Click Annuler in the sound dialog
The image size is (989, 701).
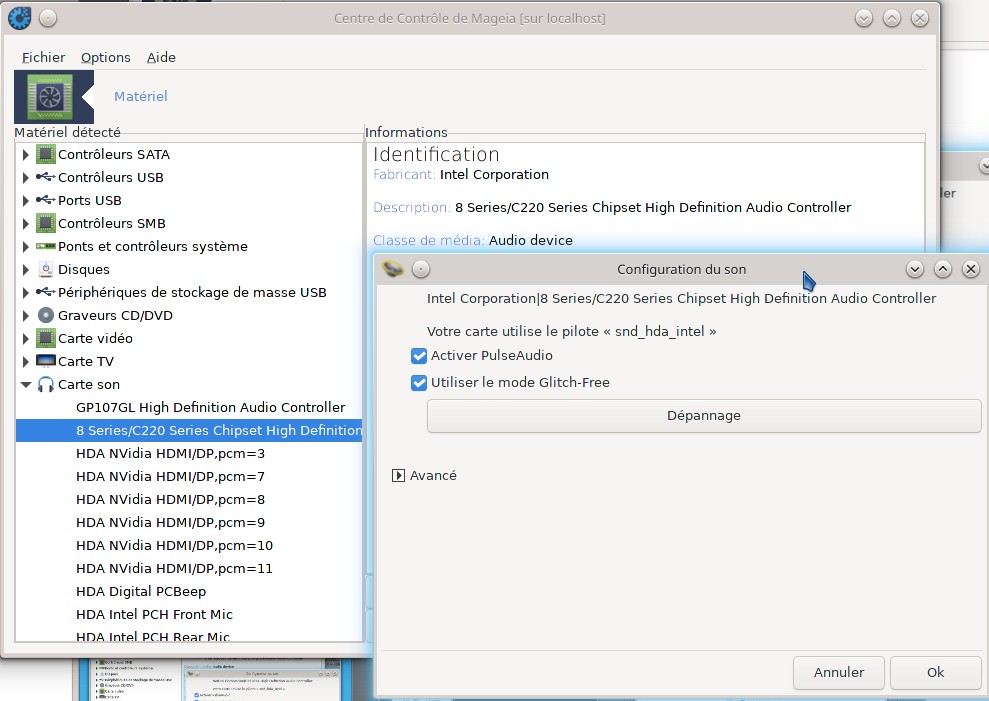click(838, 673)
